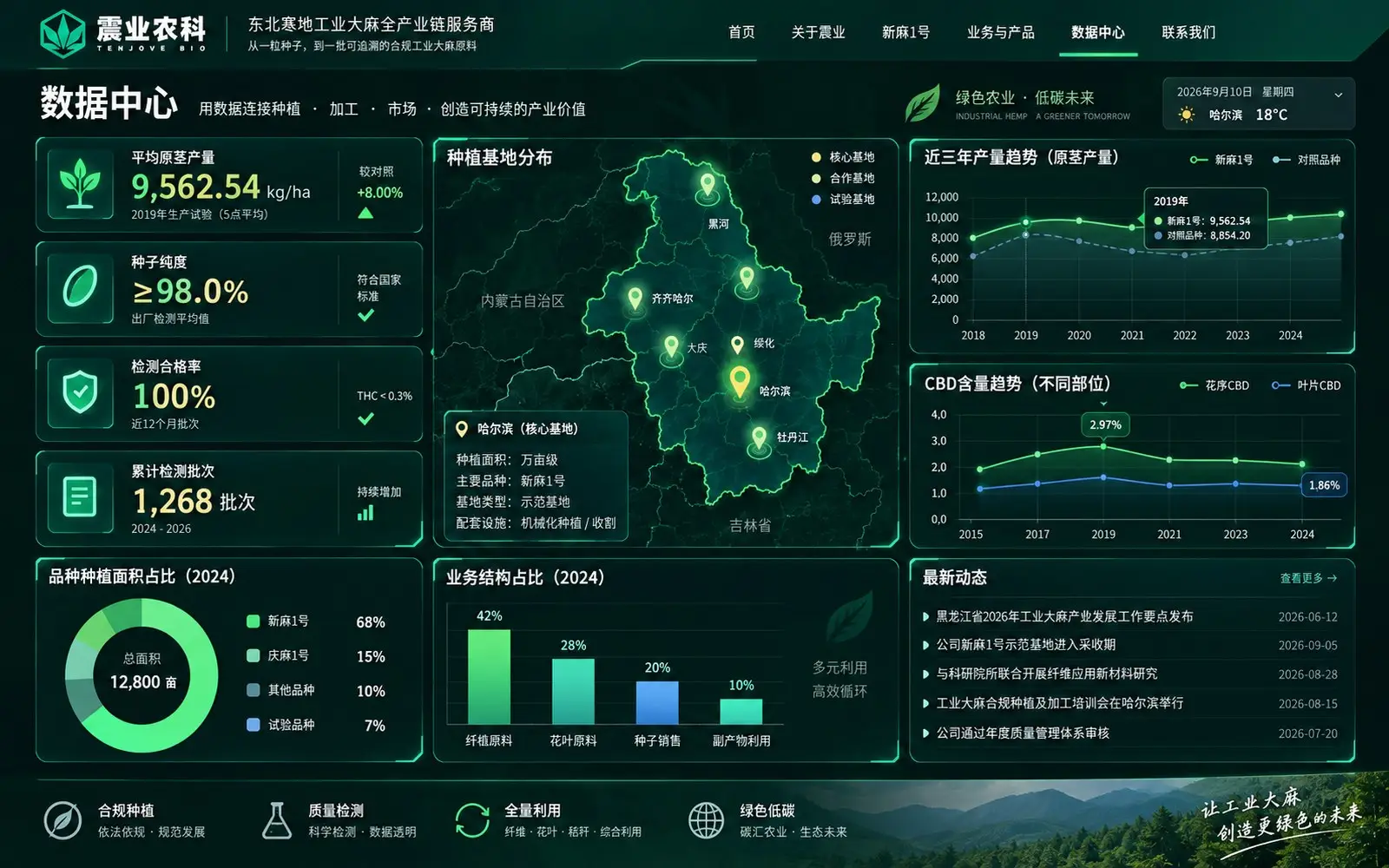This screenshot has height=868, width=1389.
Task: Click the 42% 纤维原料 bar
Action: click(489, 676)
